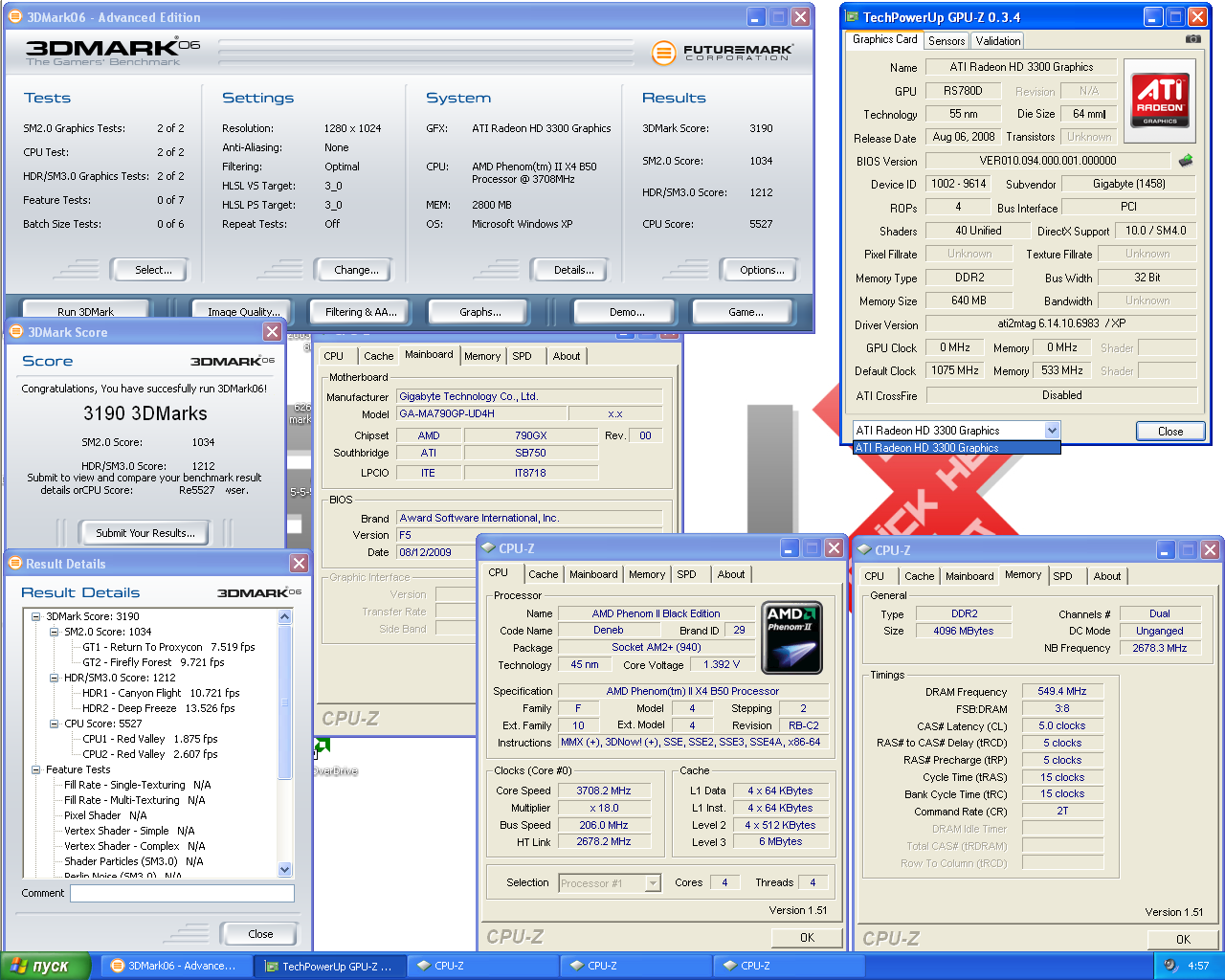Image resolution: width=1225 pixels, height=980 pixels.
Task: Click the 3DMark Score window title icon
Action: tap(15, 331)
